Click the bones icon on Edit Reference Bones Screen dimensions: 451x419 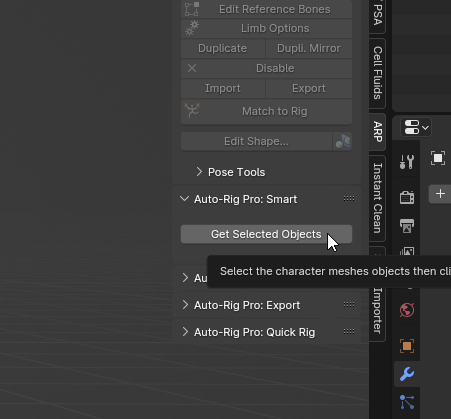click(x=192, y=9)
